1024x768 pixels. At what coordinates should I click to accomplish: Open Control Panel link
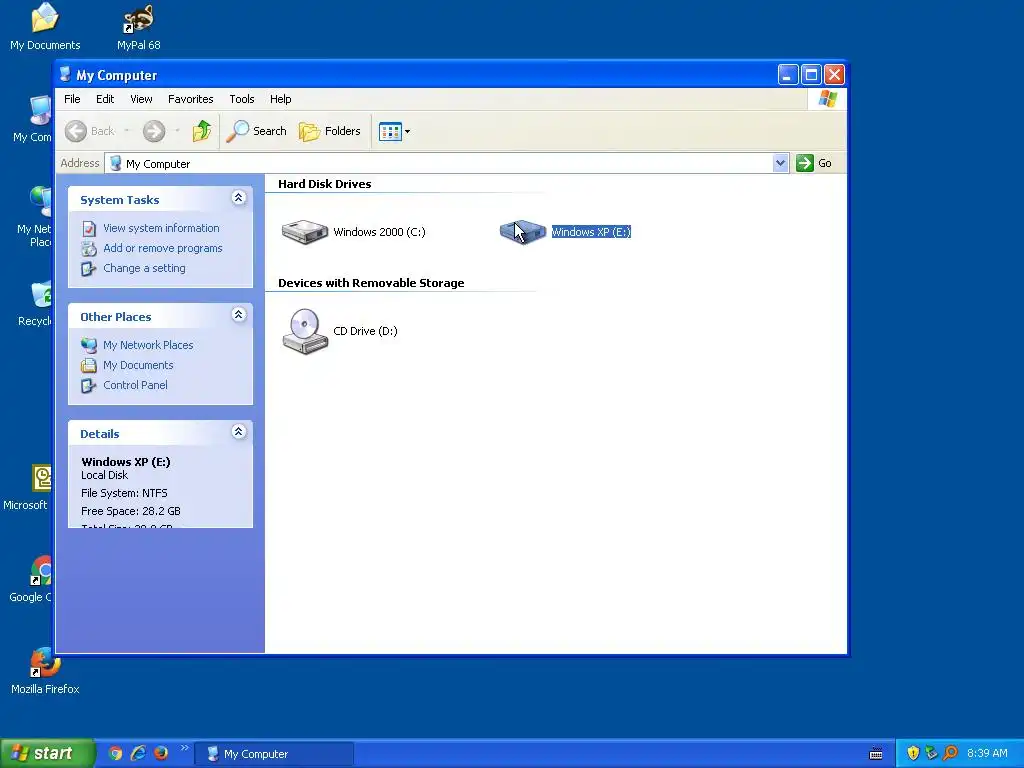pos(135,385)
